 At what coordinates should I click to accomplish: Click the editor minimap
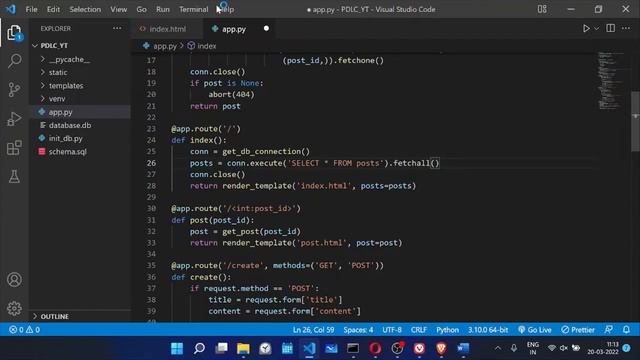(x=610, y=80)
